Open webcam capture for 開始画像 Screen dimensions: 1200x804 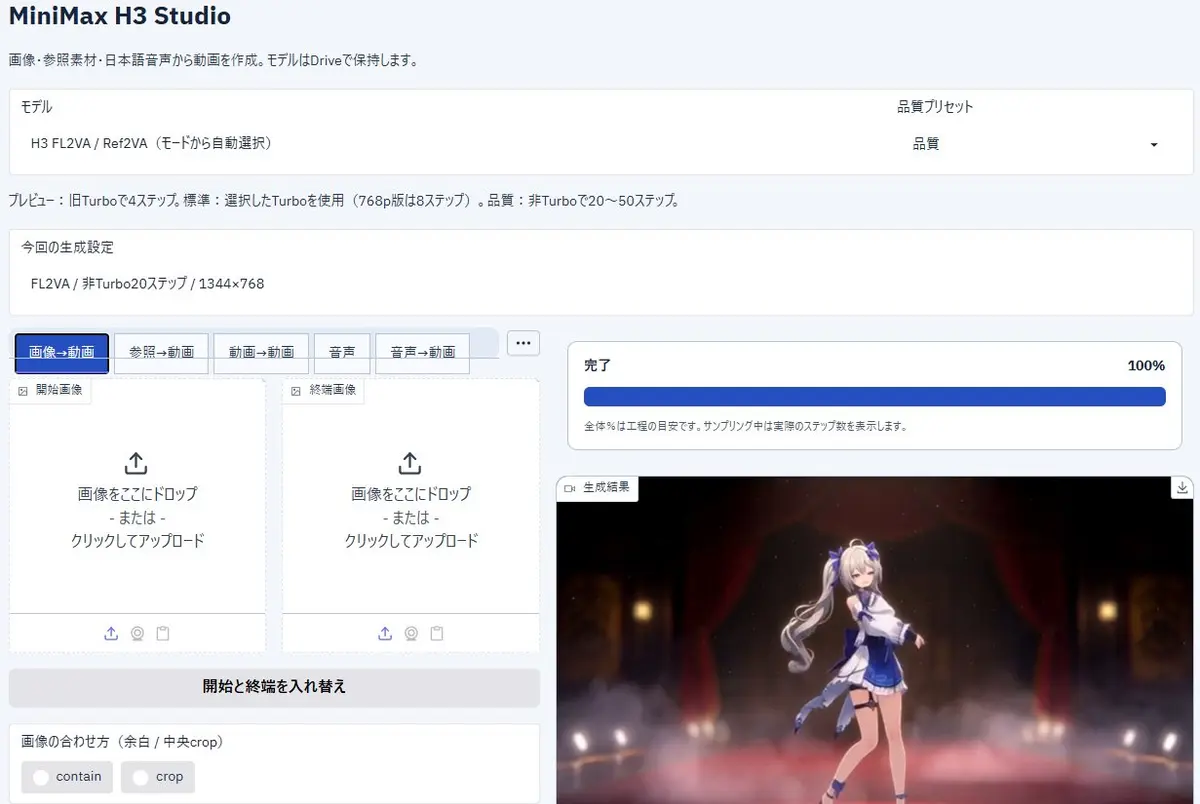(137, 633)
